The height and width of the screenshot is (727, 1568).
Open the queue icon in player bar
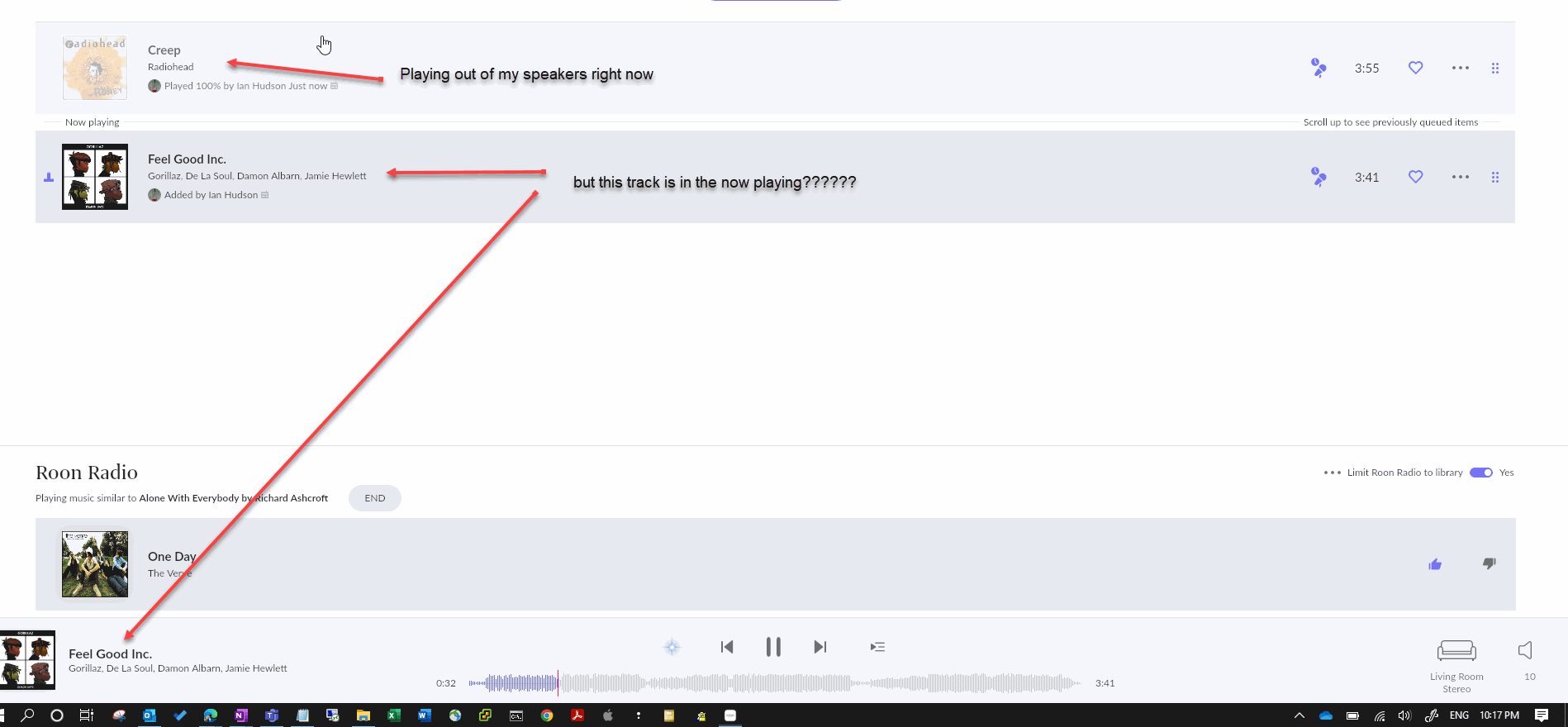coord(877,647)
